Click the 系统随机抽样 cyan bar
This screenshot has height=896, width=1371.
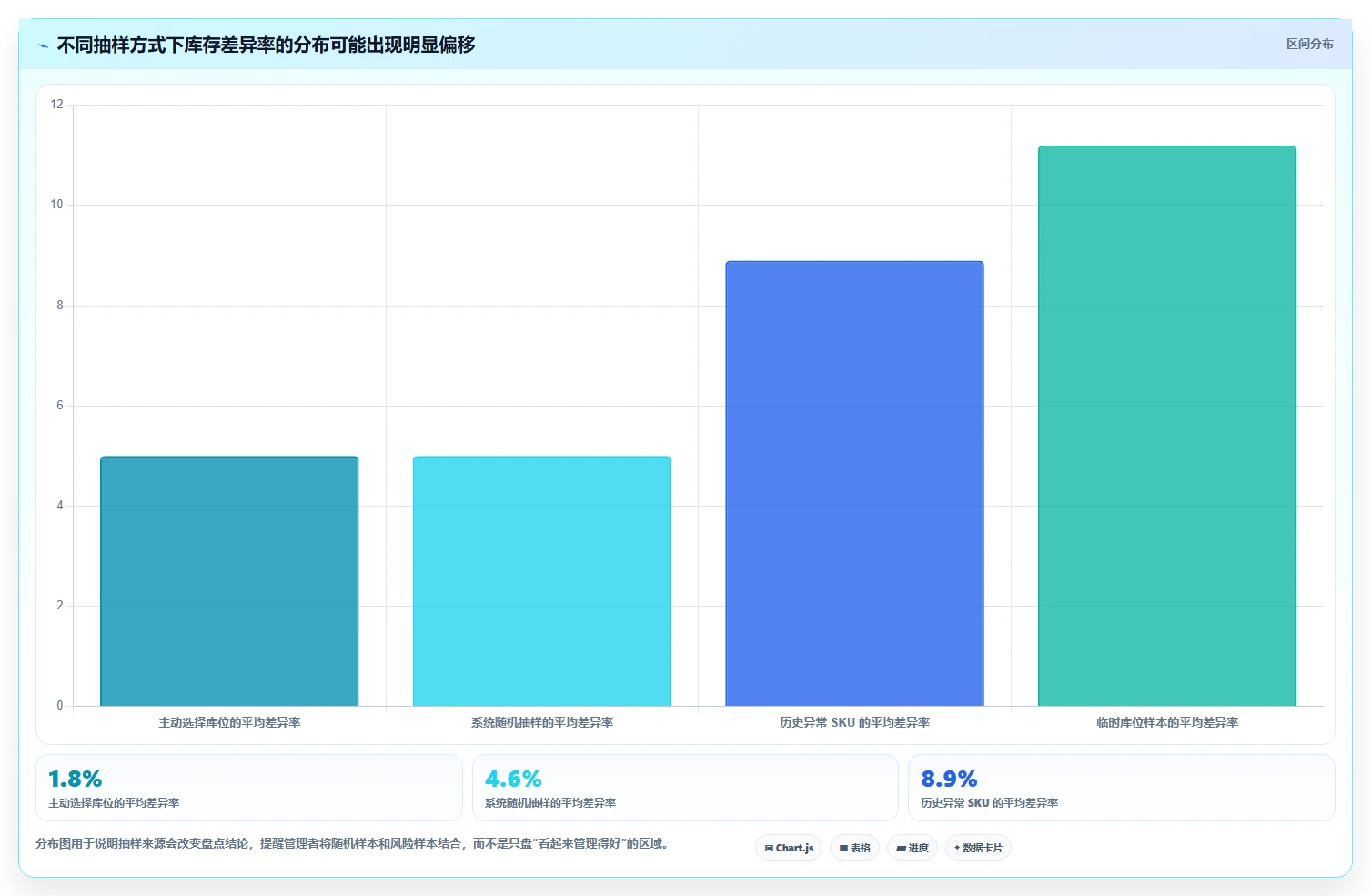[542, 581]
